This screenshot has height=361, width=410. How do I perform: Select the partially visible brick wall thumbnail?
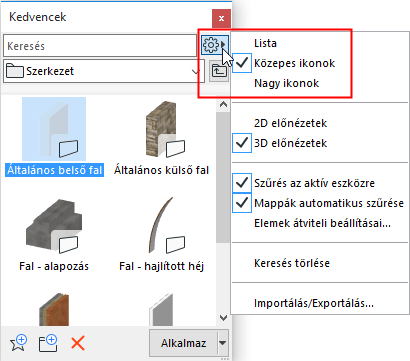[54, 310]
